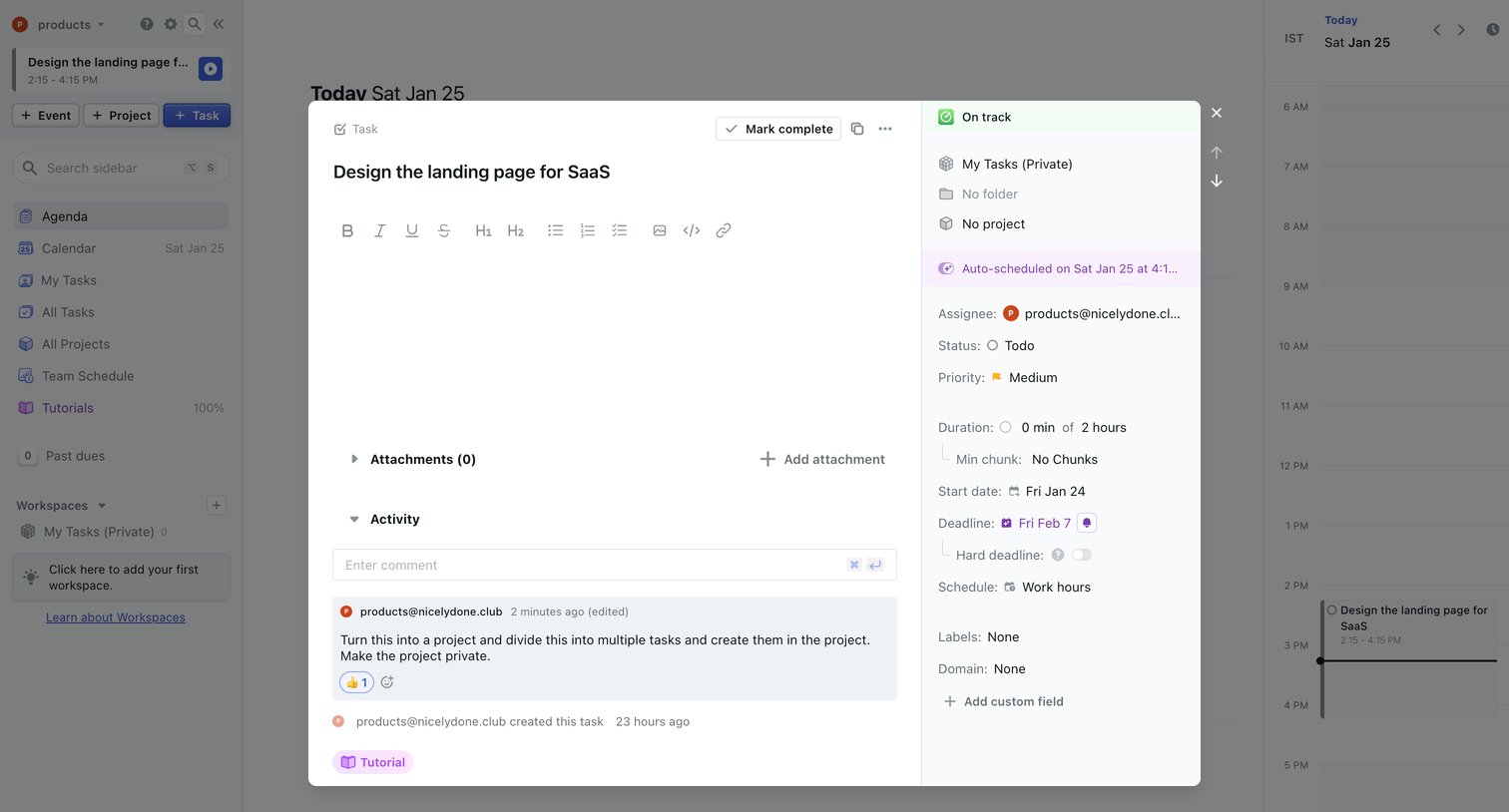Open All Projects in the sidebar
This screenshot has width=1509, height=812.
click(x=121, y=344)
